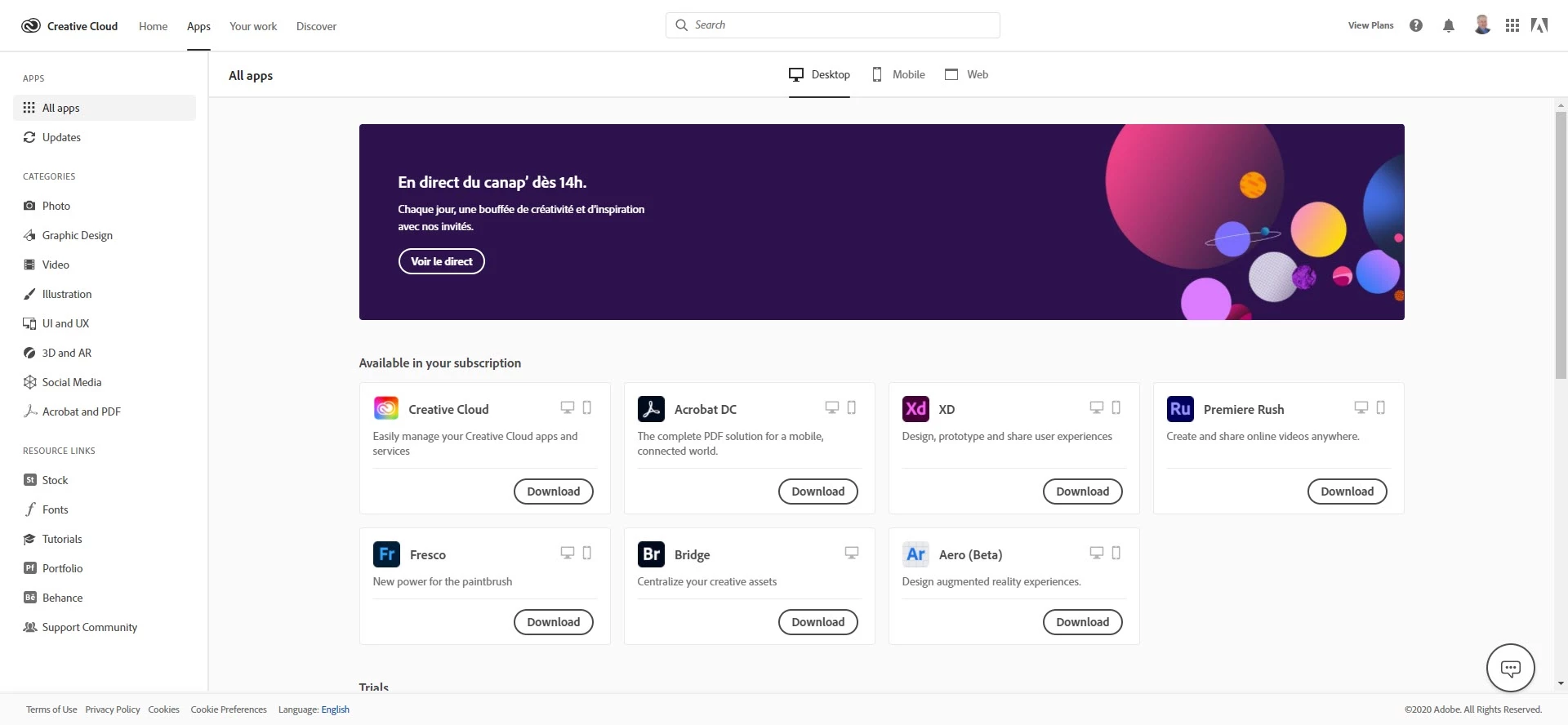Click the desktop platform icon on Bridge card
Viewport: 1568px width, 725px height.
tap(852, 553)
